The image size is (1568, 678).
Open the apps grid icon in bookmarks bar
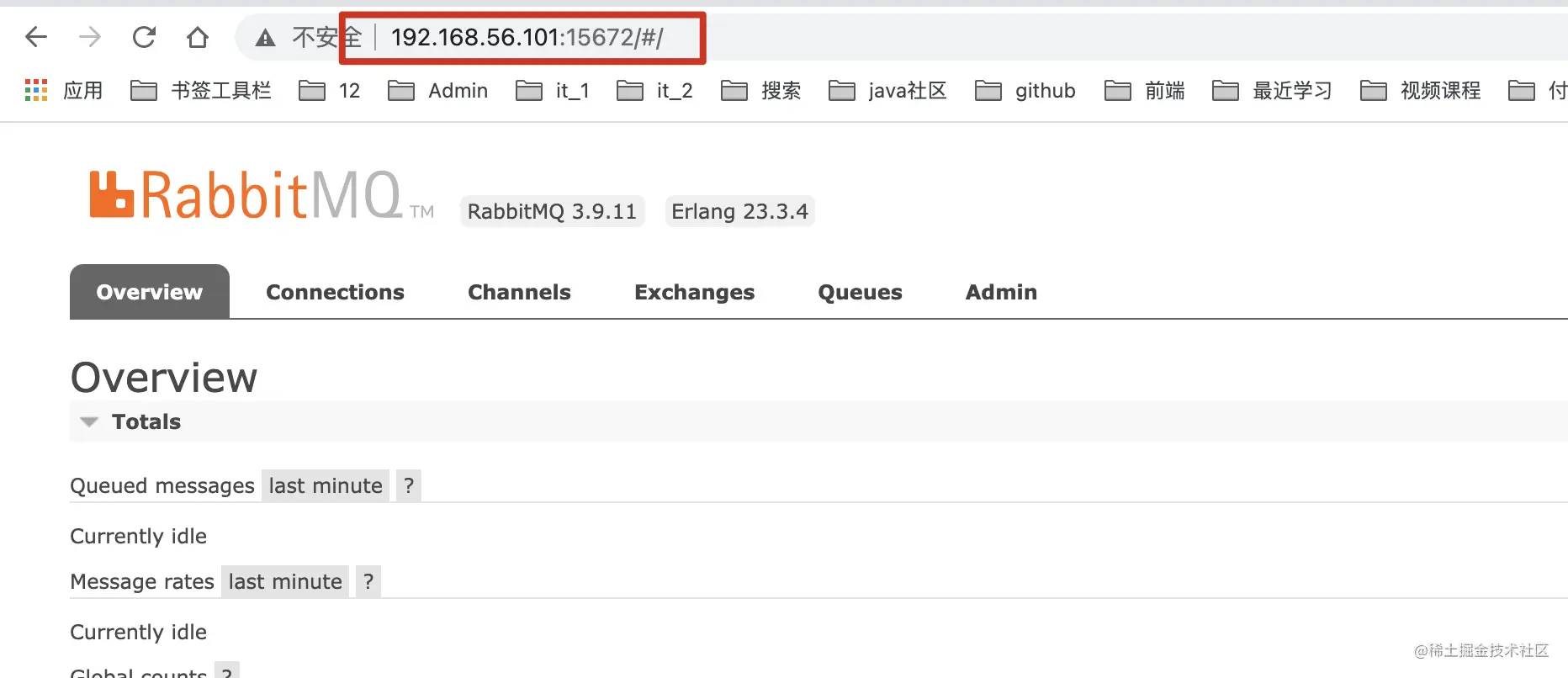36,90
